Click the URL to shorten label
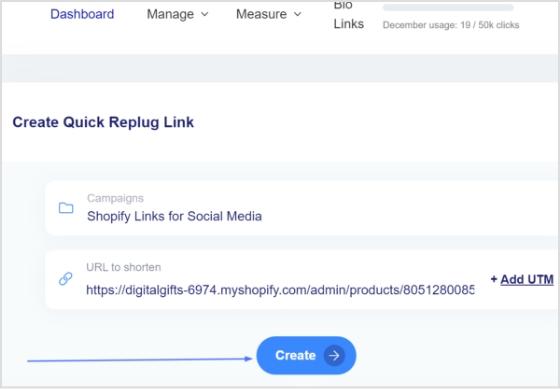 [124, 267]
